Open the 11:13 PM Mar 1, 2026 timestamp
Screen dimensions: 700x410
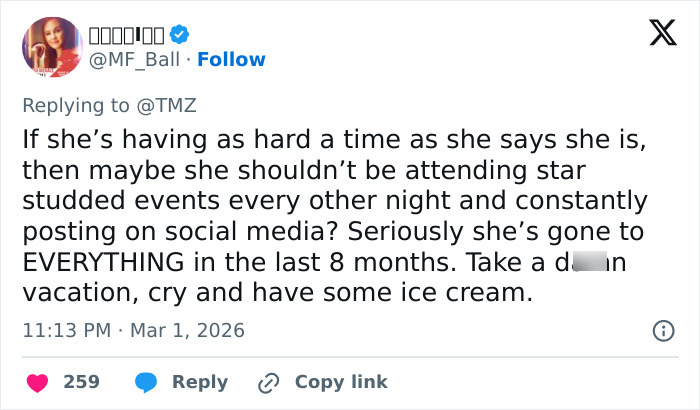coord(133,330)
